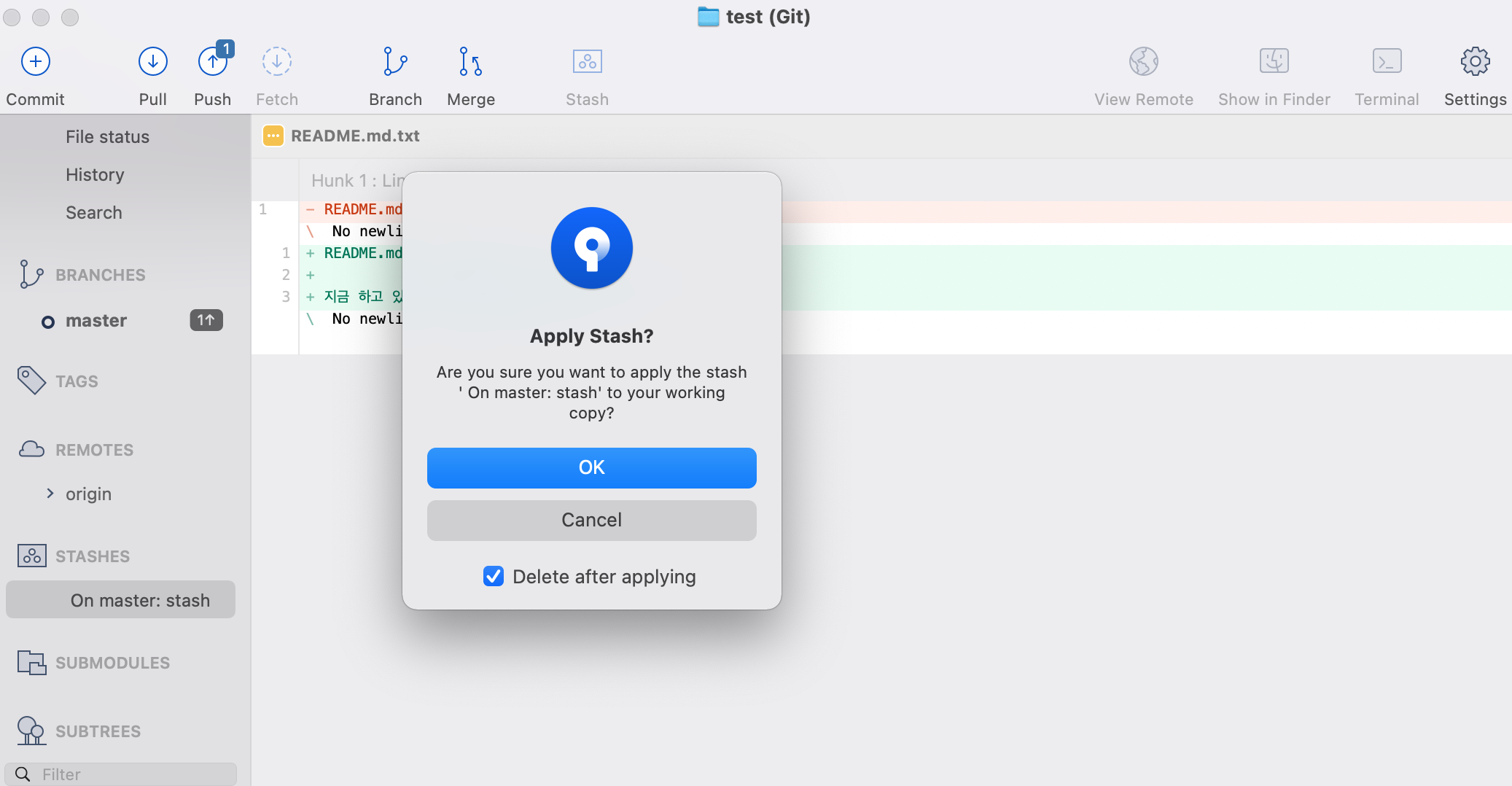Click the Fetch toolbar icon
Screen dimensions: 1512x786
point(277,62)
